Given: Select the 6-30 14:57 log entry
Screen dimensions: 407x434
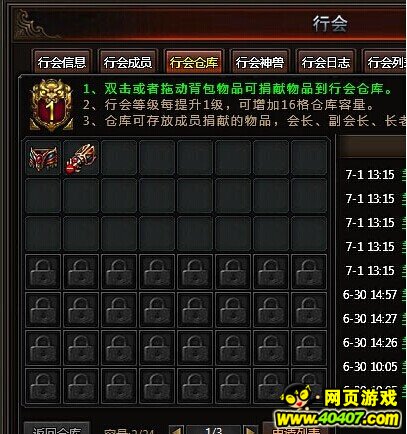Looking at the screenshot, I should tap(370, 294).
